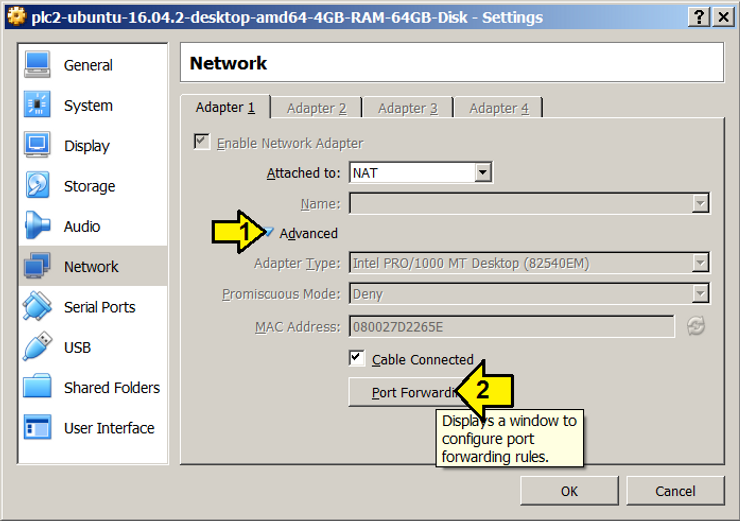Select Shared Folders in the settings list

point(93,387)
